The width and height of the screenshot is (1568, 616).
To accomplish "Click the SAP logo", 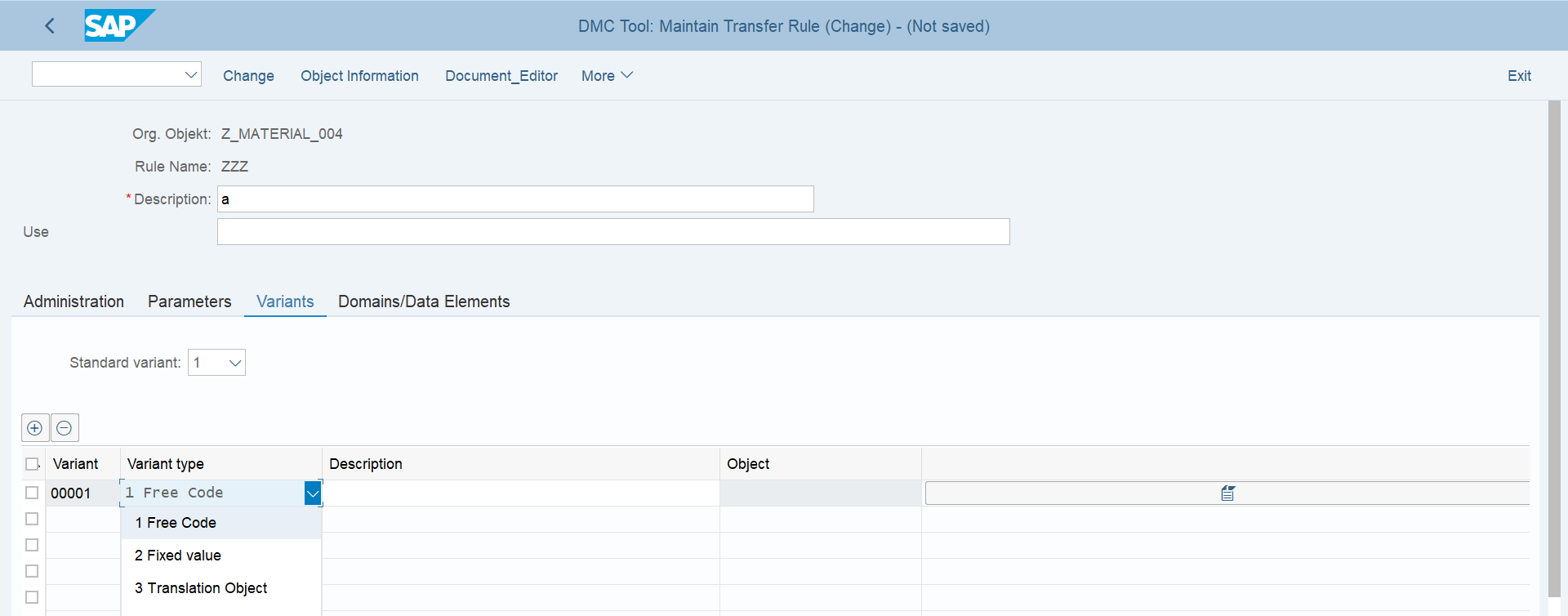I will coord(118,25).
